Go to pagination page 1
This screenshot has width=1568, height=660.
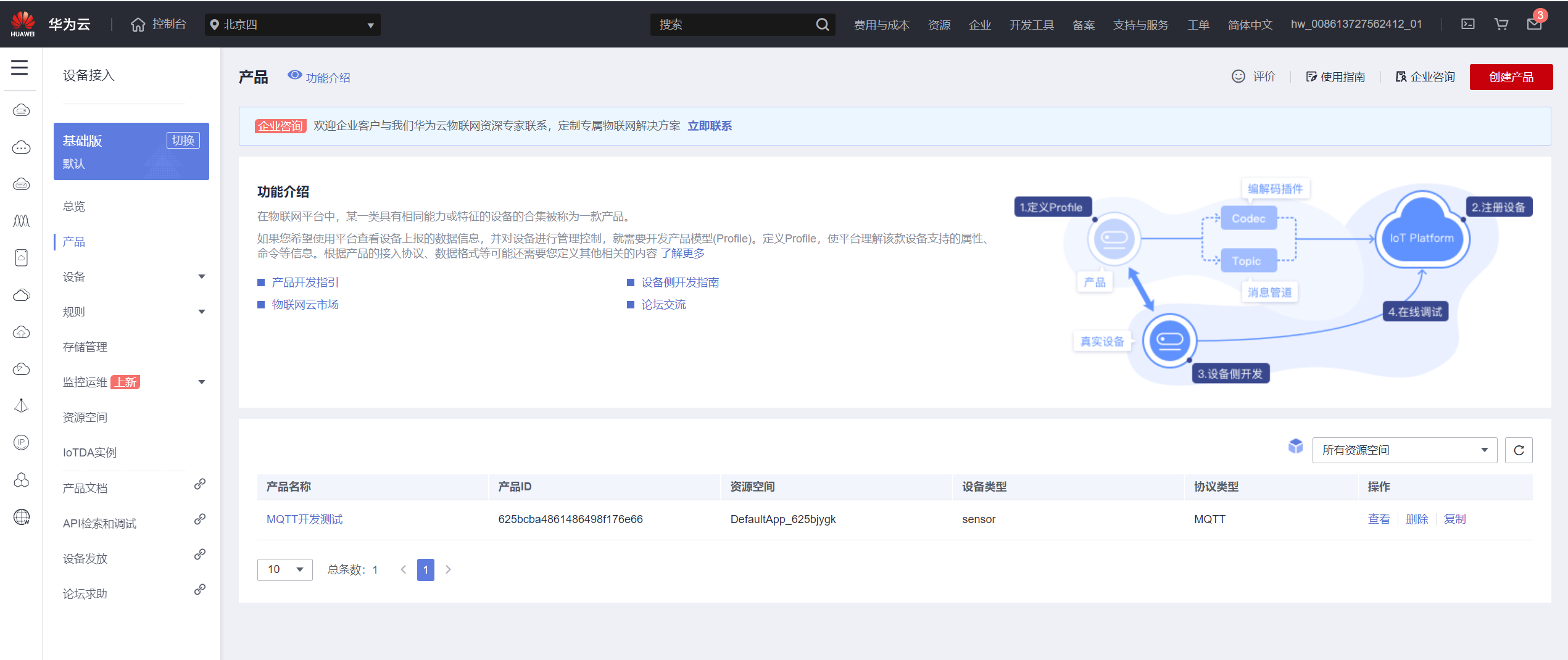pos(425,569)
